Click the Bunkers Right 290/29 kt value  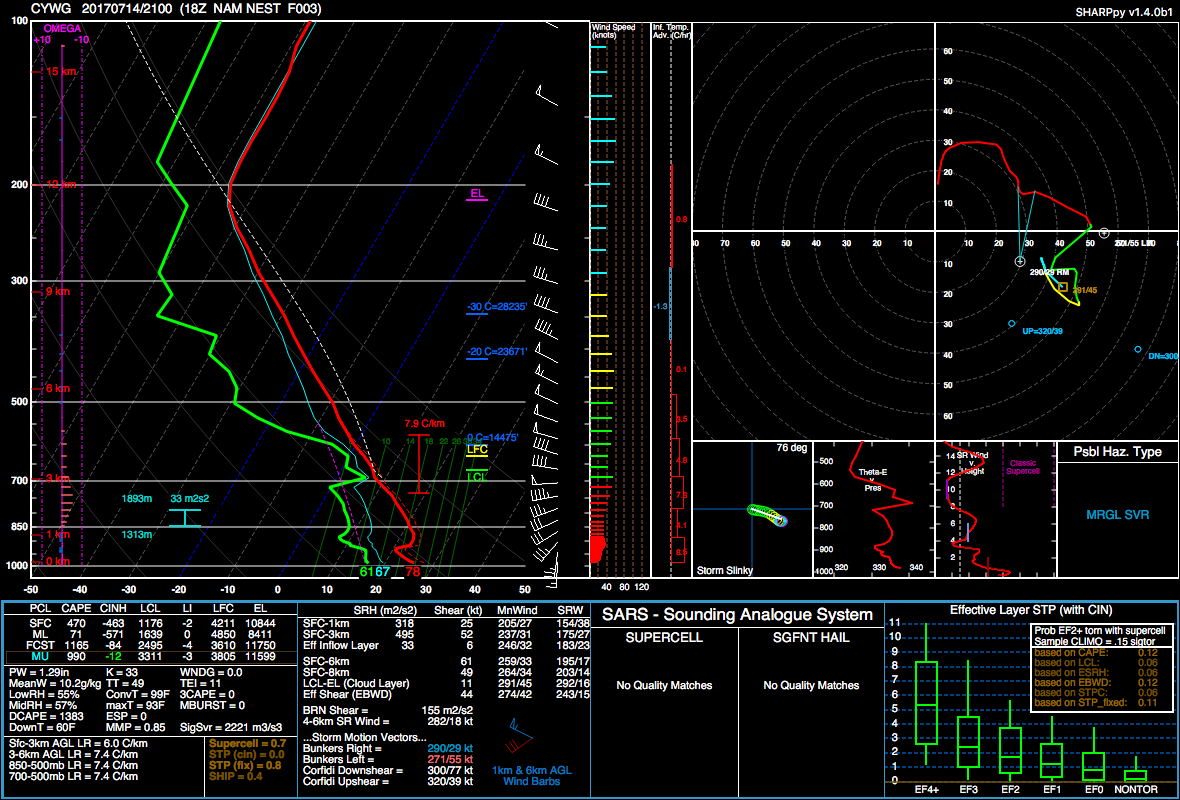[x=450, y=750]
